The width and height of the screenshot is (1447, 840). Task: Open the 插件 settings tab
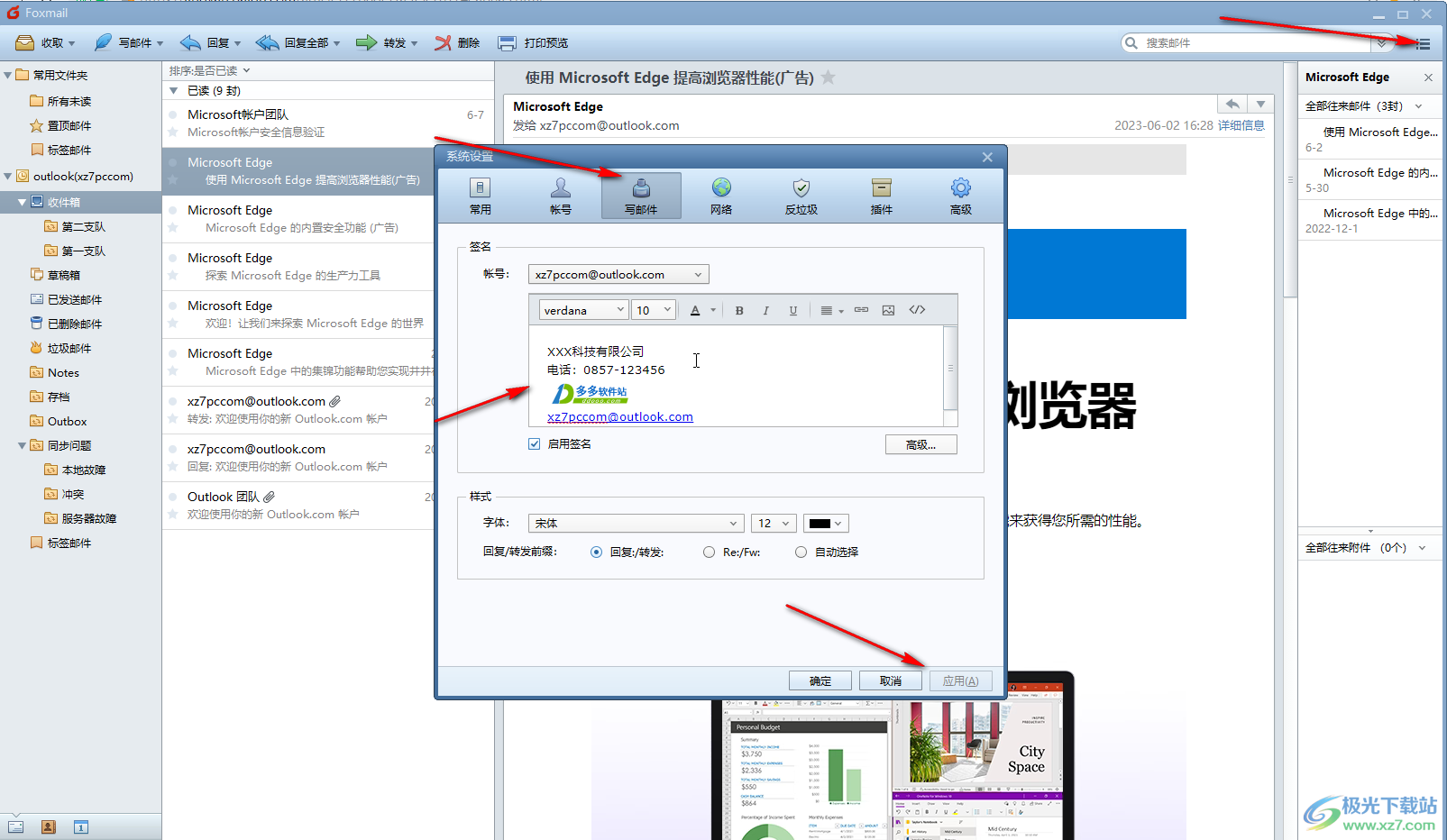point(881,196)
